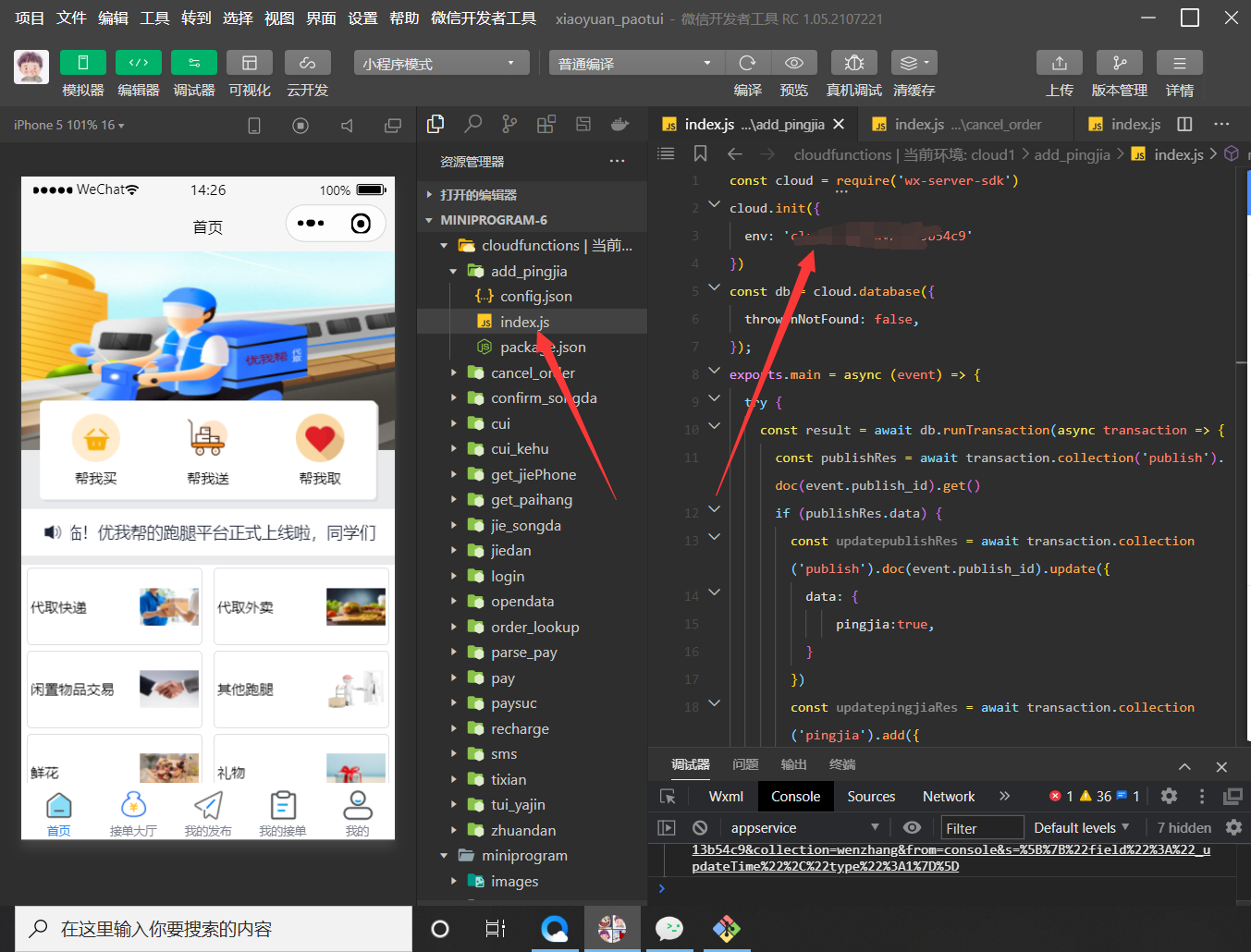Expand the cancel_order cloud function folder
Image resolution: width=1251 pixels, height=952 pixels.
pyautogui.click(x=454, y=372)
